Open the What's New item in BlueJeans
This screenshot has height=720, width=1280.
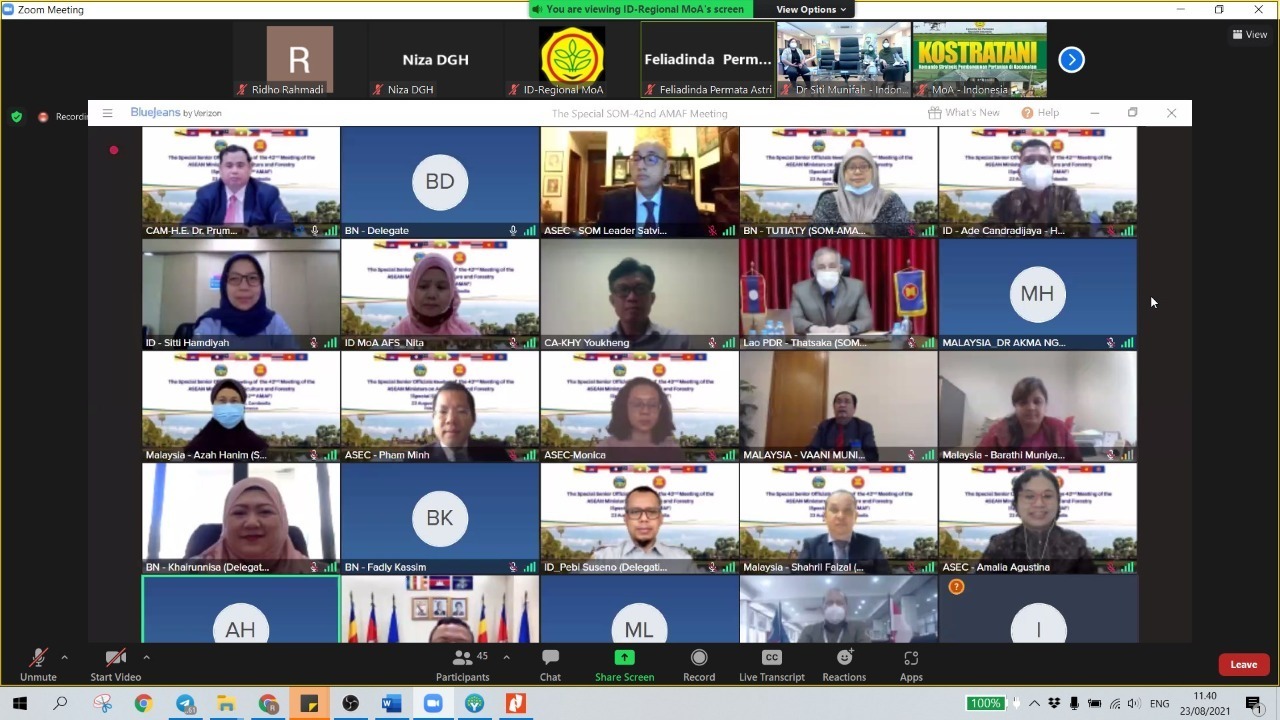[x=964, y=113]
